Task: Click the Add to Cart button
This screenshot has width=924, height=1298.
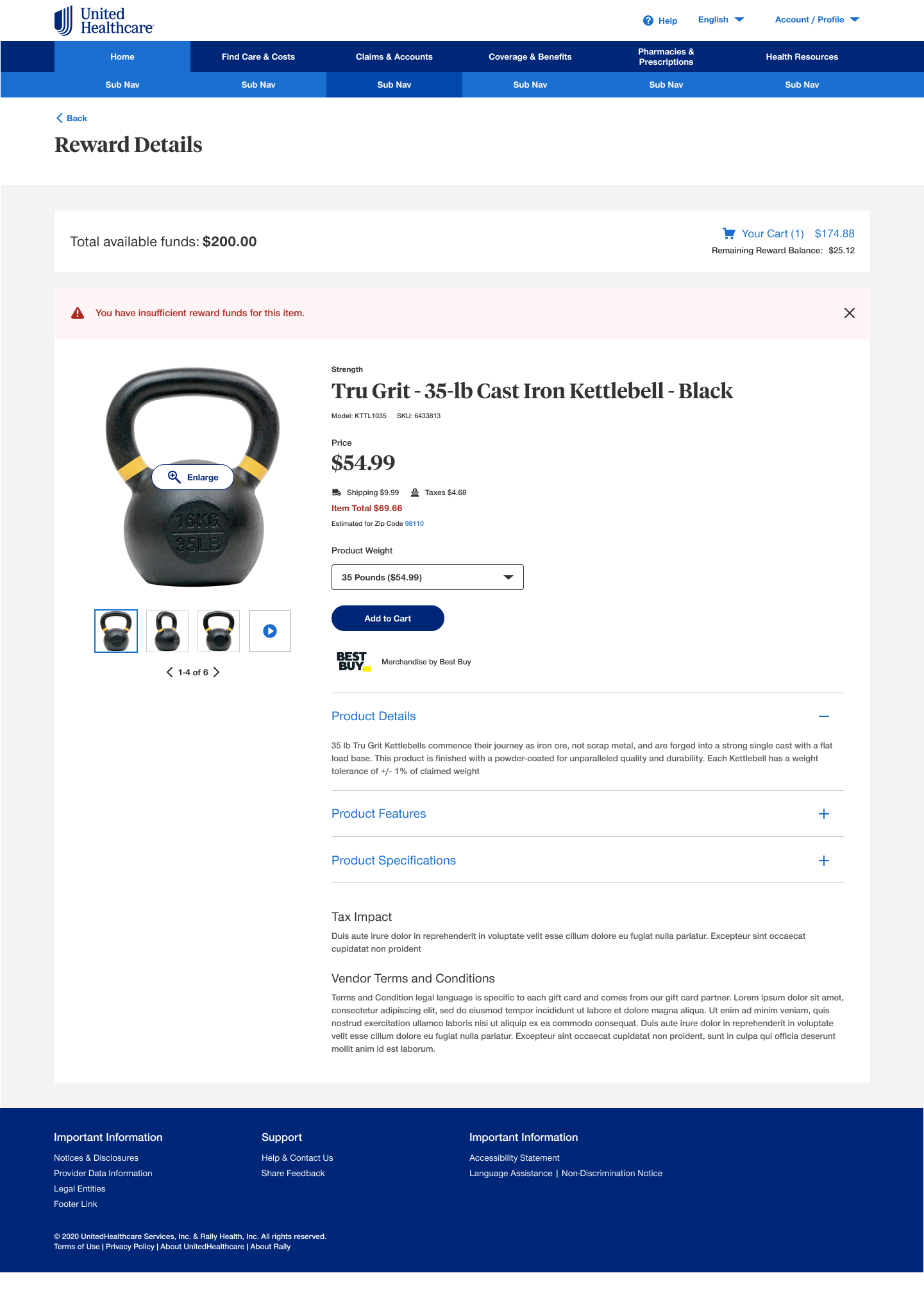Action: pos(388,618)
